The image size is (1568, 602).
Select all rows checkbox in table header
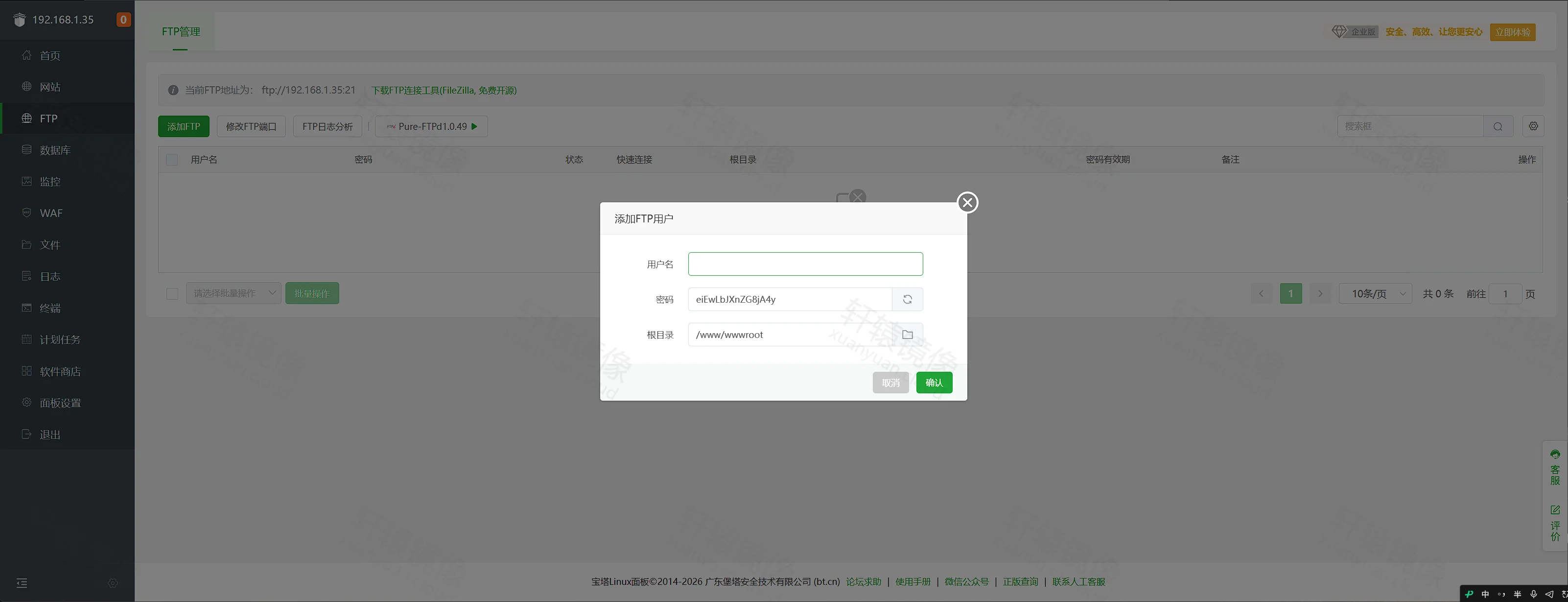(x=172, y=160)
